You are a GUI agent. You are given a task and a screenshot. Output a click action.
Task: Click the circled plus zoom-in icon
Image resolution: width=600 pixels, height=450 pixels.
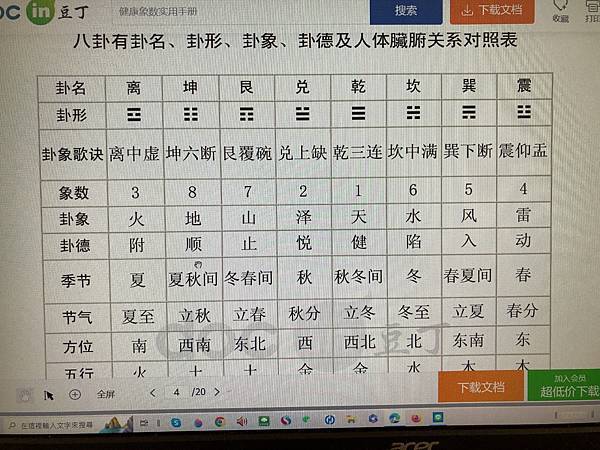pyautogui.click(x=75, y=394)
